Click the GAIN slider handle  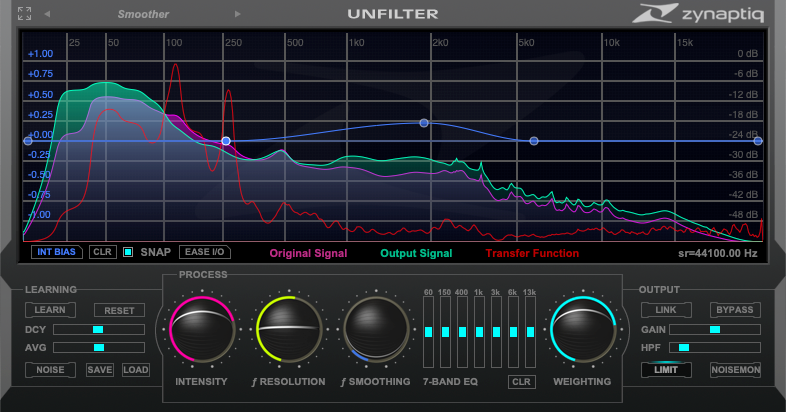click(715, 329)
